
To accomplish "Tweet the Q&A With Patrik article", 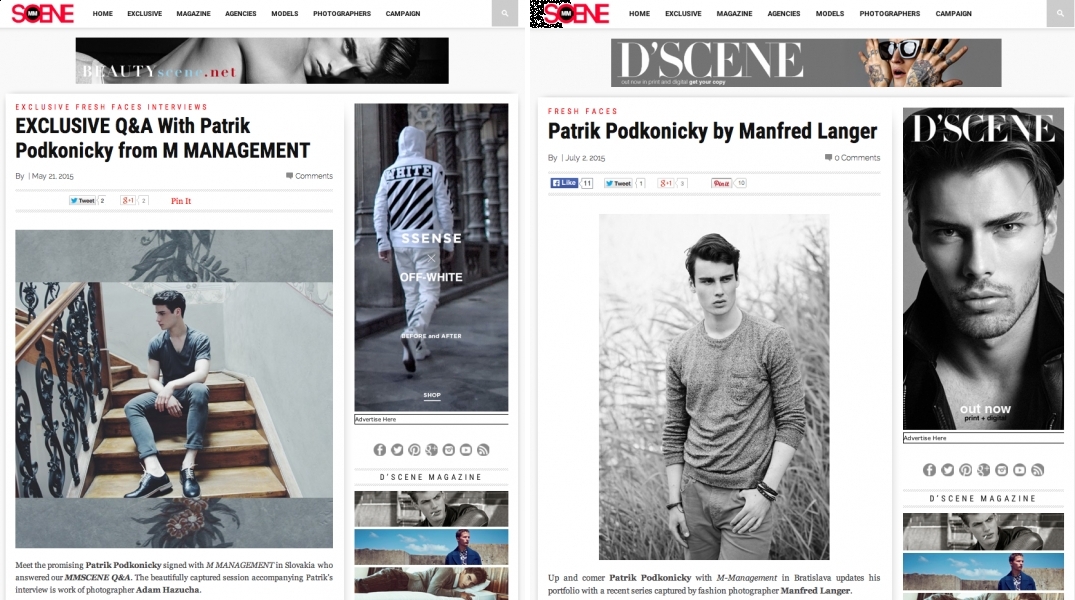I will 82,201.
